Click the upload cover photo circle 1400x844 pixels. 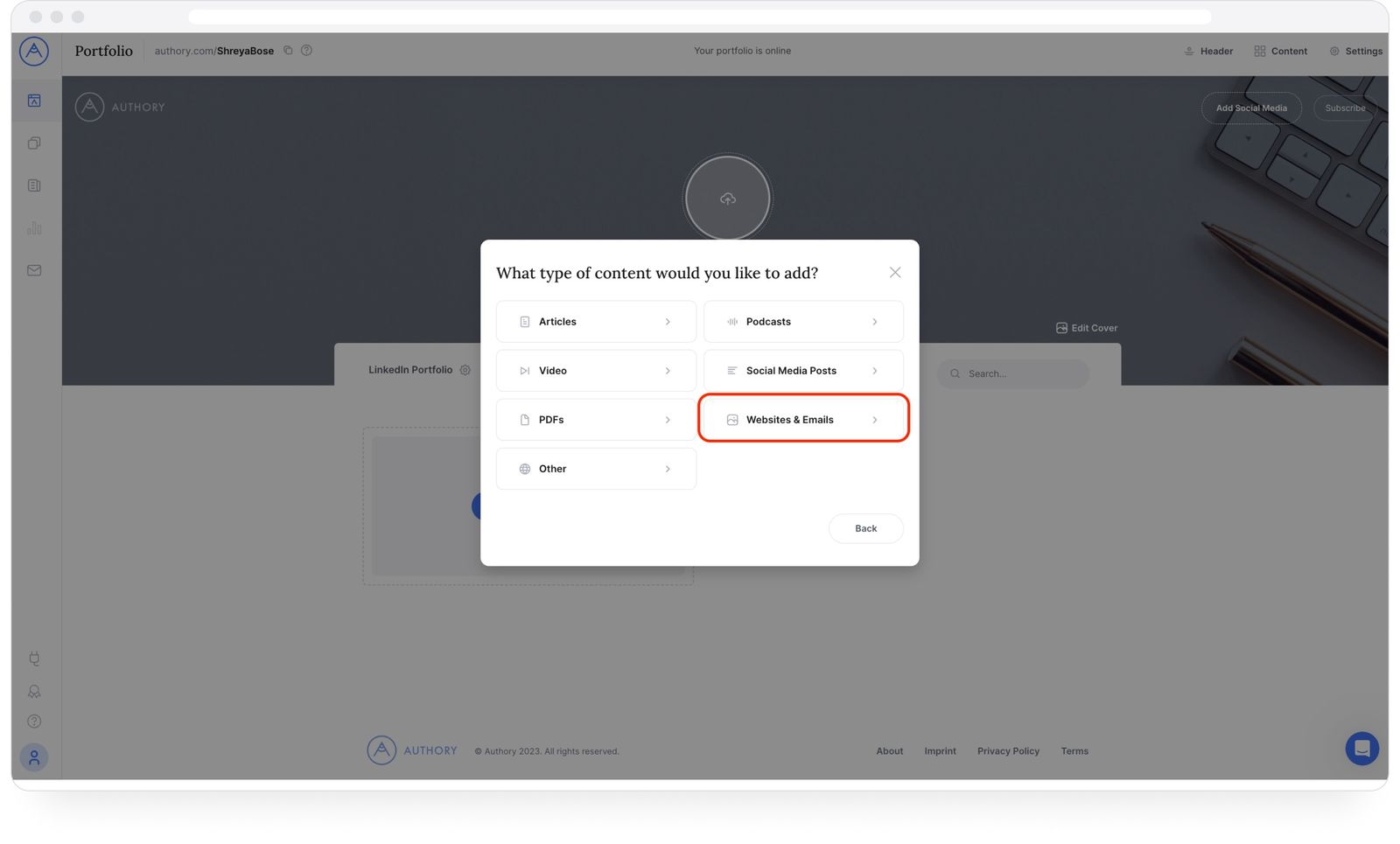point(727,198)
